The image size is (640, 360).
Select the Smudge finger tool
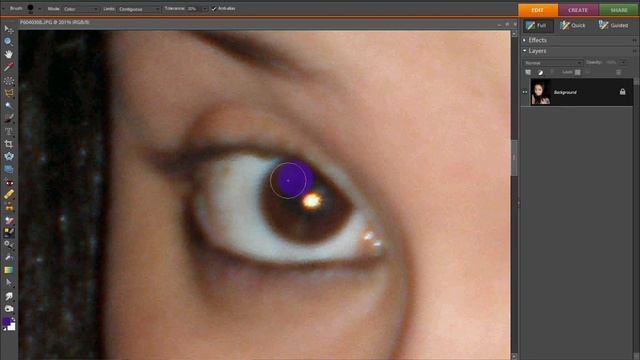pos(9,296)
